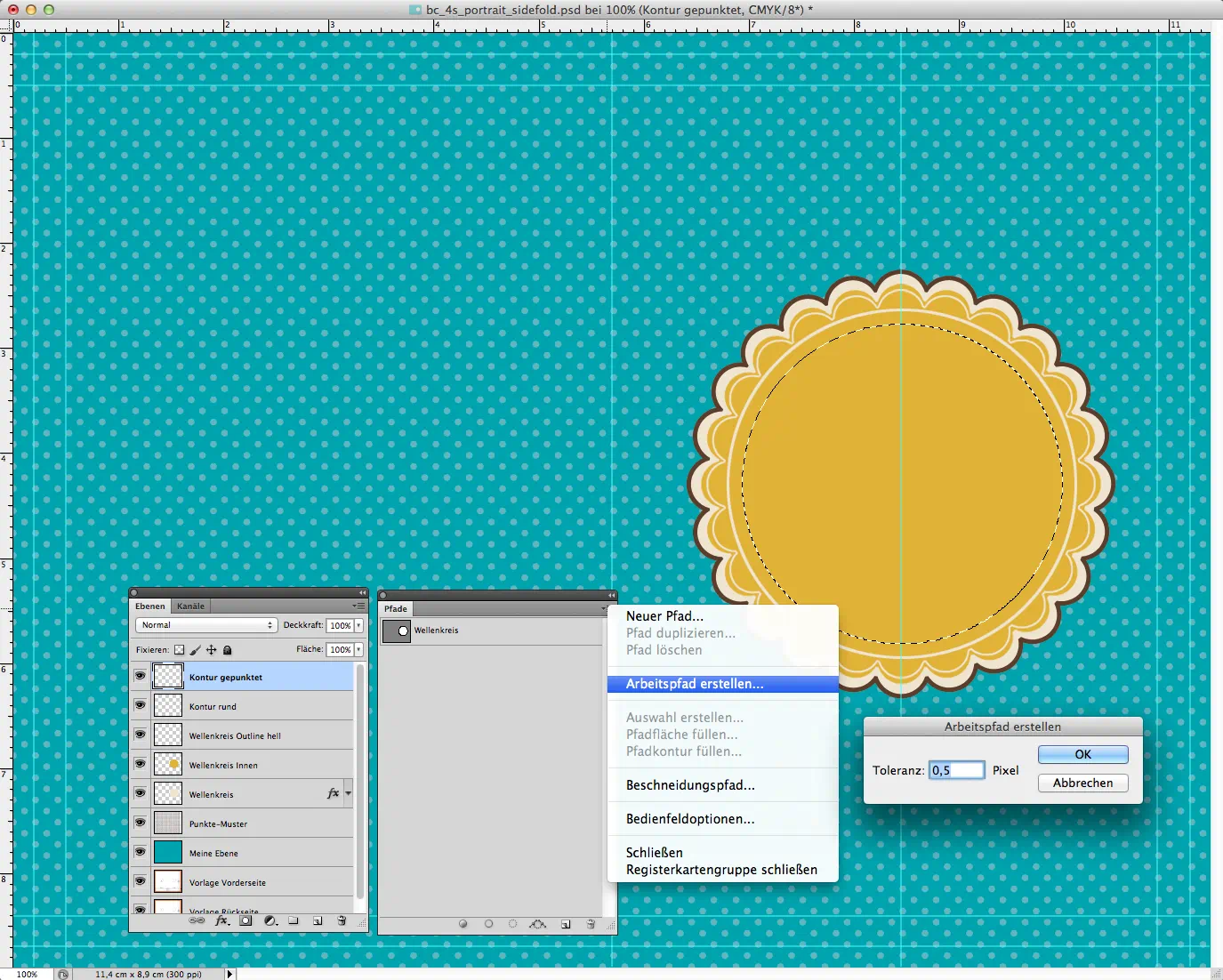Hide the Kontur rund layer
Viewport: 1223px width, 980px height.
(140, 705)
